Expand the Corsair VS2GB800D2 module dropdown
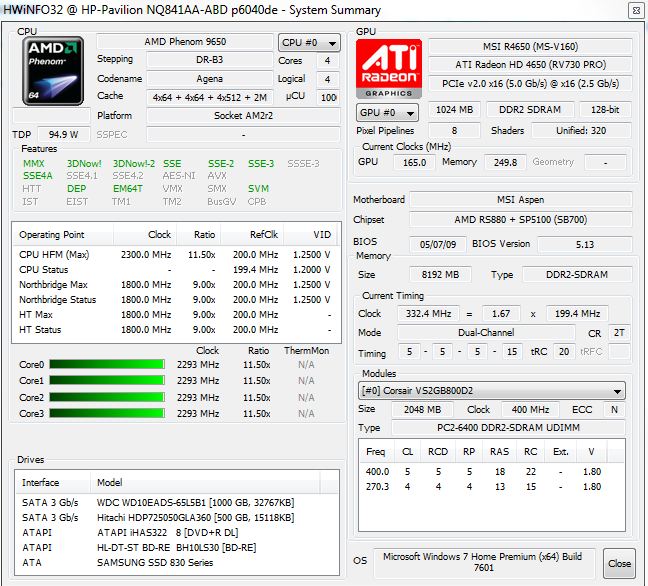This screenshot has height=586, width=648. [491, 391]
